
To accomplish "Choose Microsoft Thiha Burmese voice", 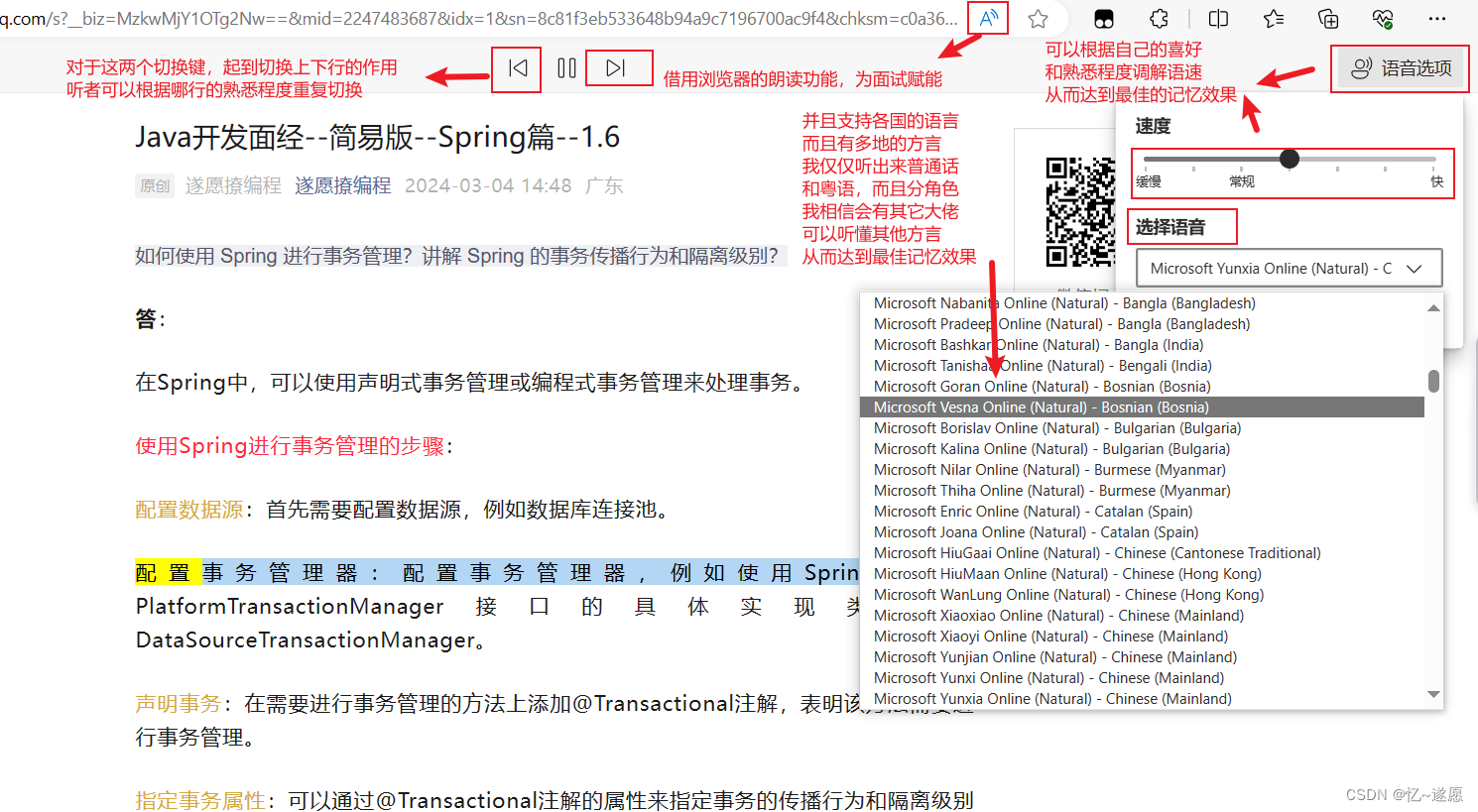I will click(1142, 491).
